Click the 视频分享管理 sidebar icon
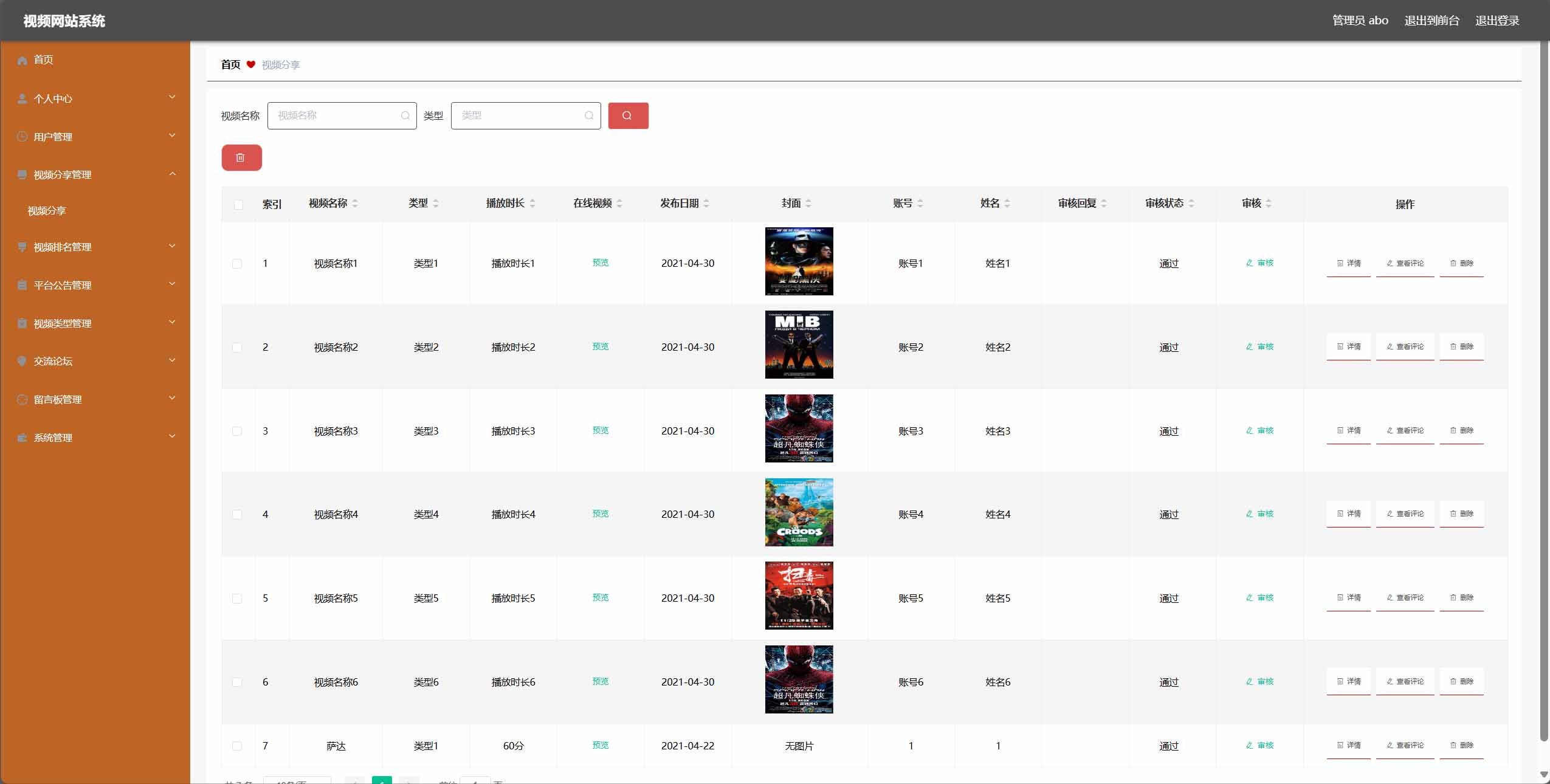1550x784 pixels. pos(22,175)
